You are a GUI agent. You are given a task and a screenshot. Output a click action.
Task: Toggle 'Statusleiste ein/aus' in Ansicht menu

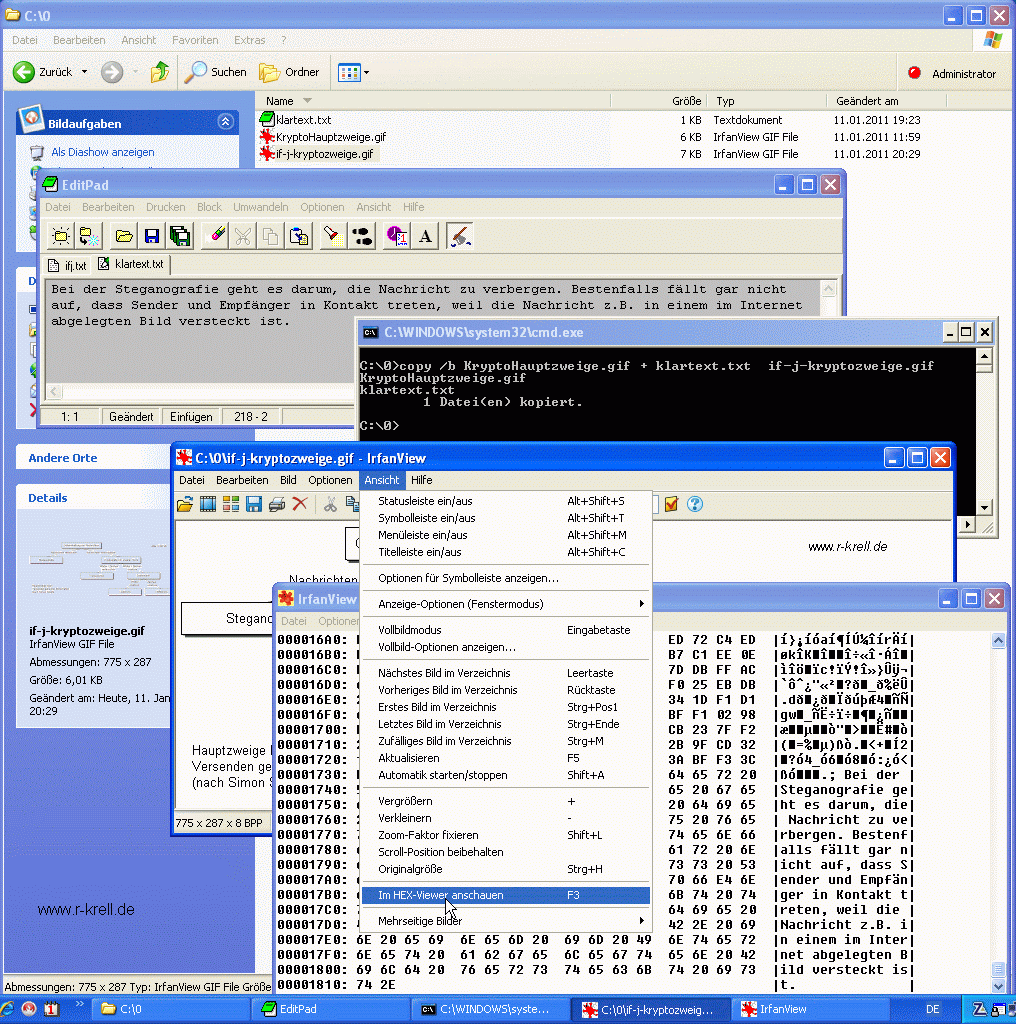[x=425, y=501]
